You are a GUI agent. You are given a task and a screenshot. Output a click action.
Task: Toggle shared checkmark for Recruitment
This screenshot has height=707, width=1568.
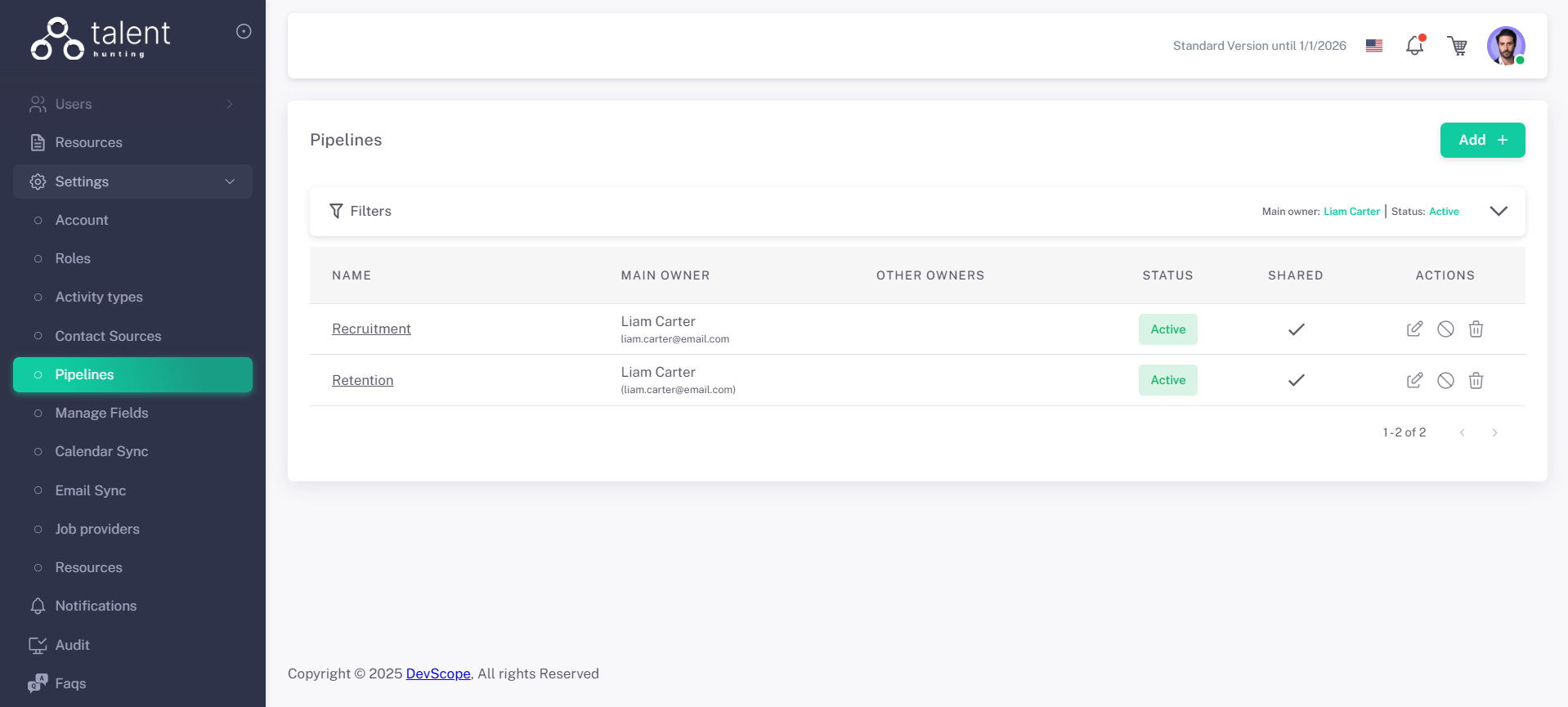(x=1296, y=329)
